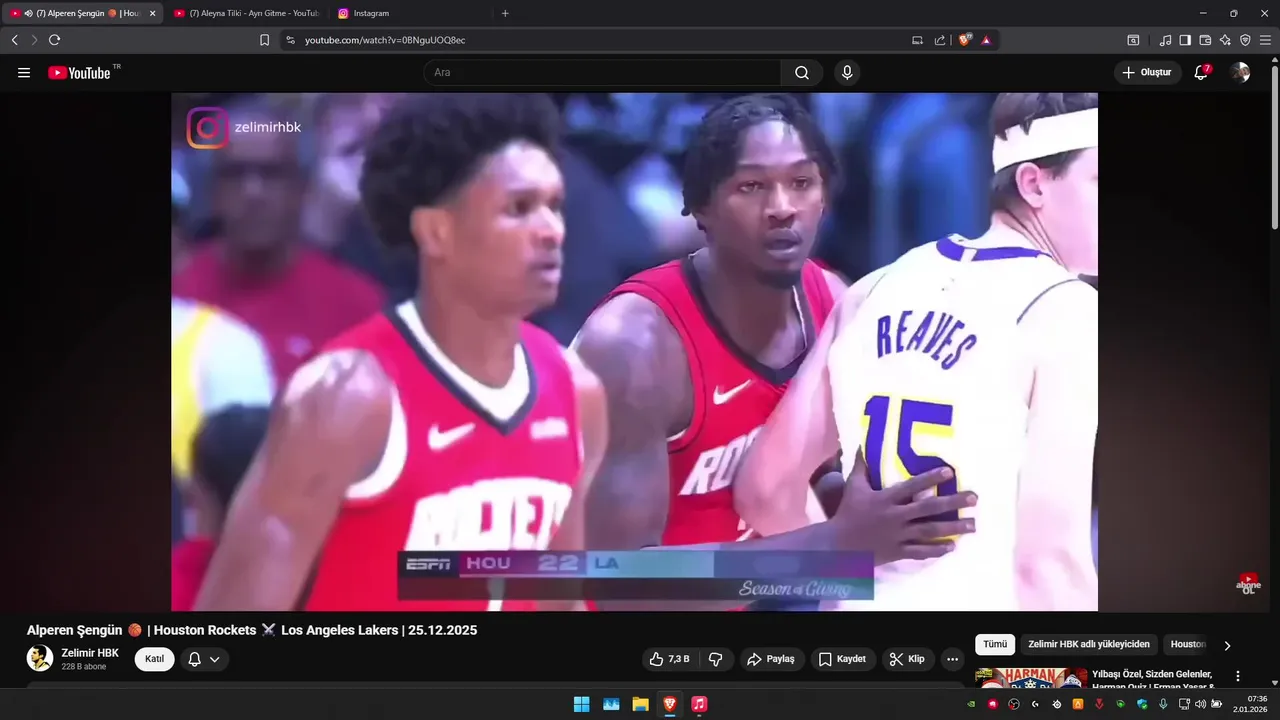This screenshot has height=720, width=1280.
Task: Join the channel with Katıl button
Action: (155, 659)
